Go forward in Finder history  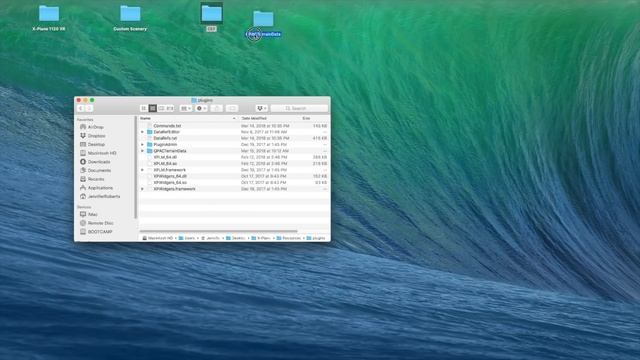click(89, 108)
